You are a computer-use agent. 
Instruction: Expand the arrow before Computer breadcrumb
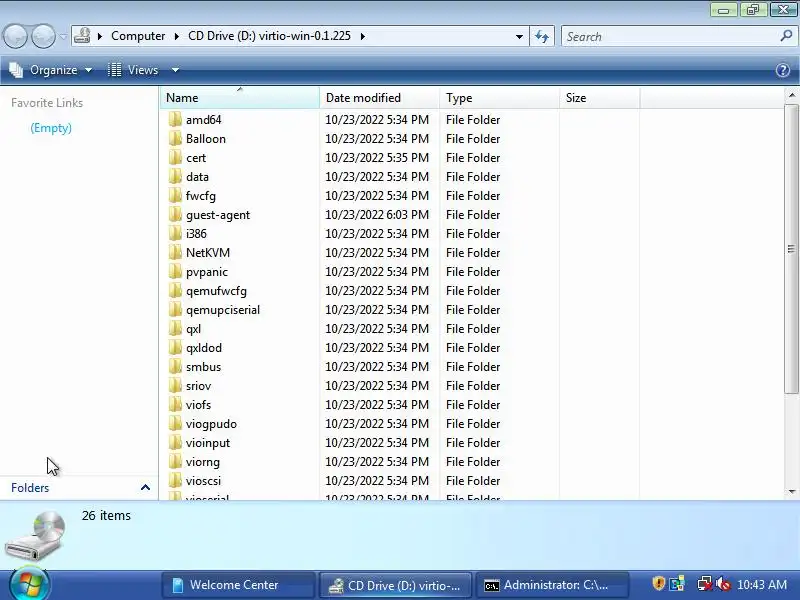coord(100,36)
